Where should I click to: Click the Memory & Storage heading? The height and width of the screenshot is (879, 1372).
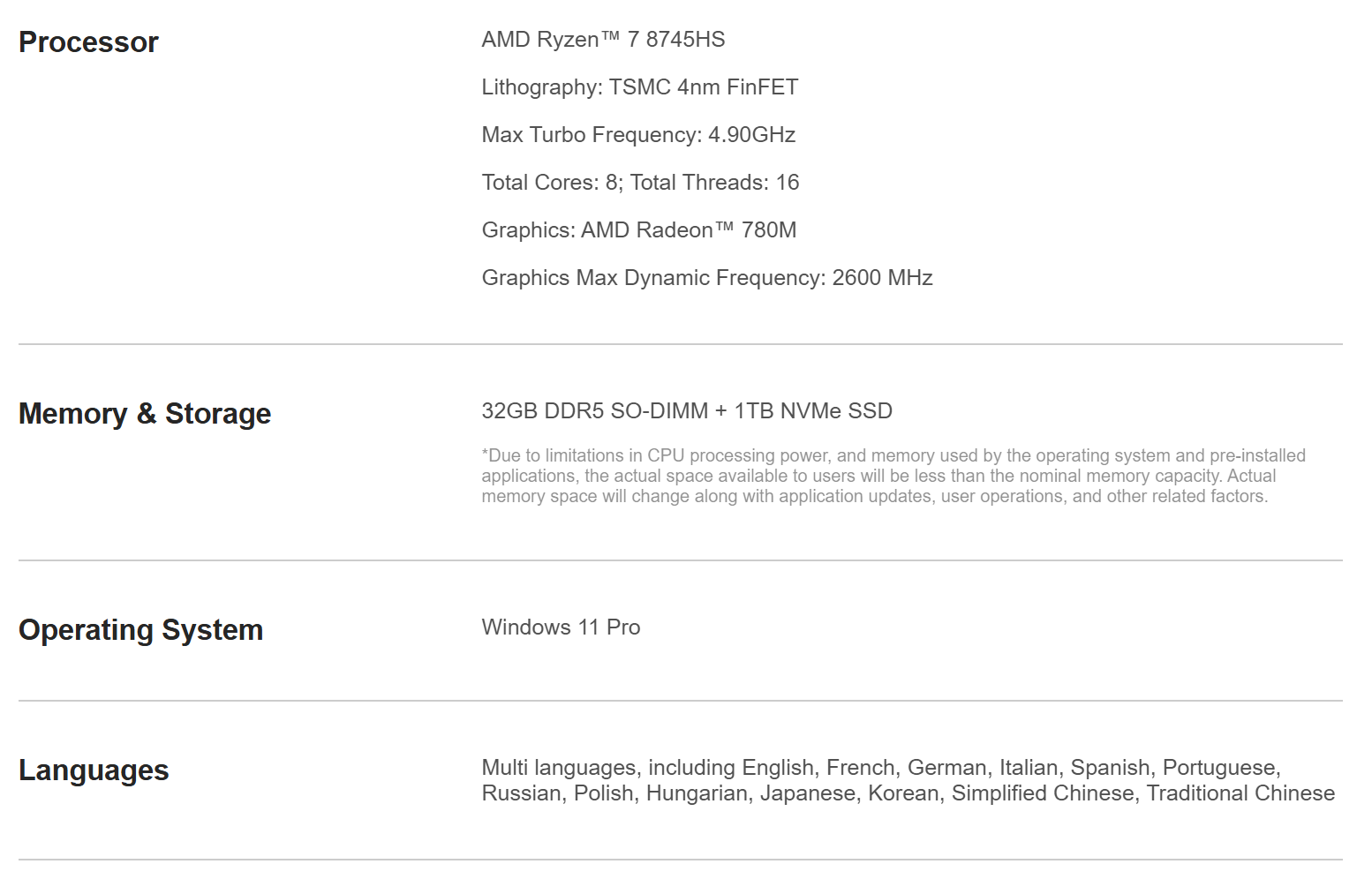click(145, 414)
